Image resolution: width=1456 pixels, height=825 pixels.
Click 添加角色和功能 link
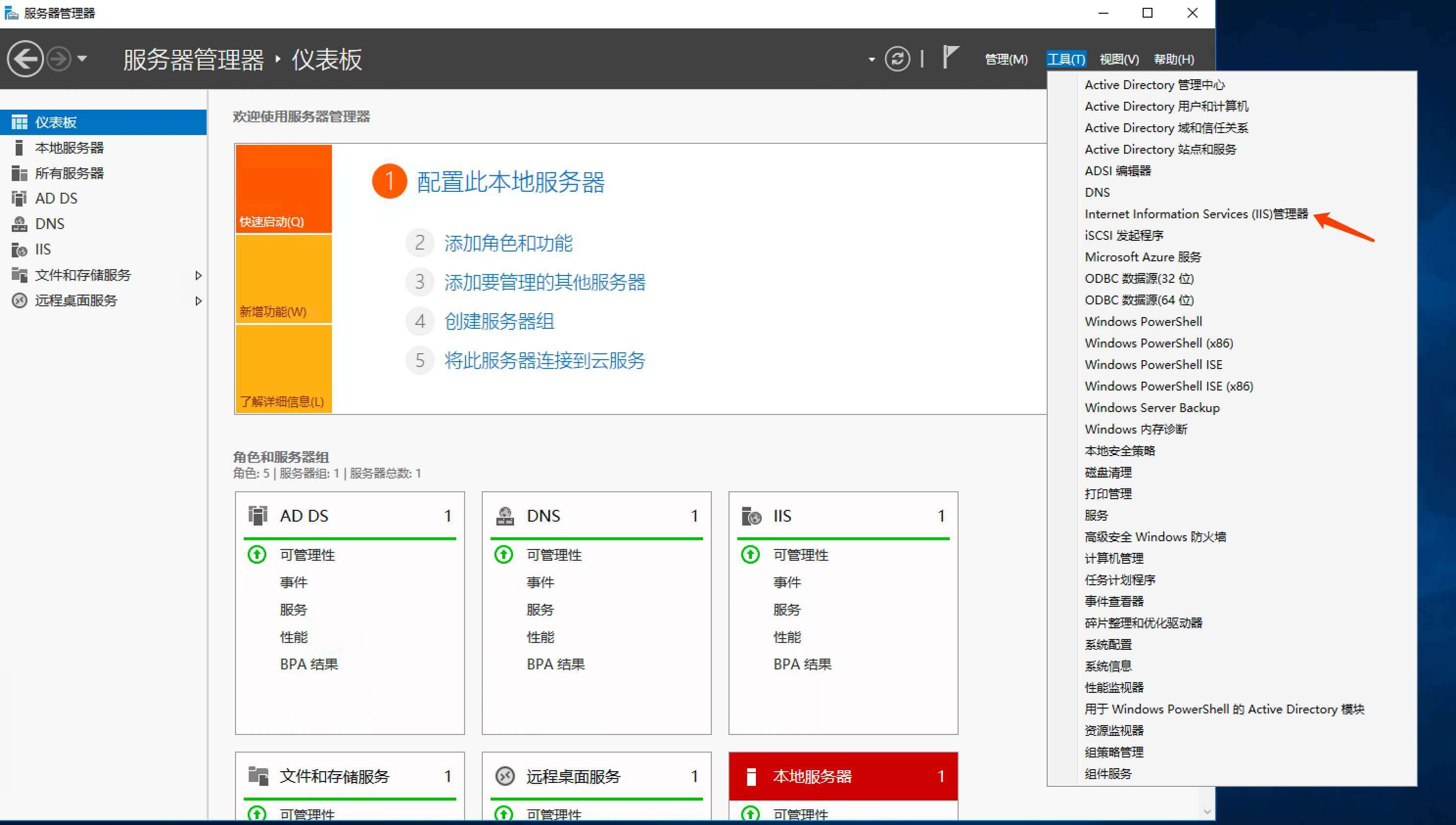coord(508,243)
